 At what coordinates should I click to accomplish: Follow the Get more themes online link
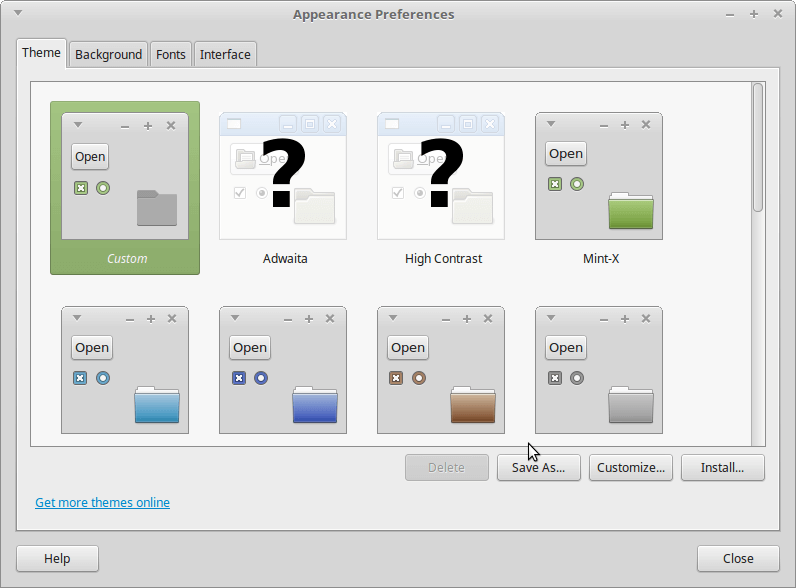pos(103,502)
